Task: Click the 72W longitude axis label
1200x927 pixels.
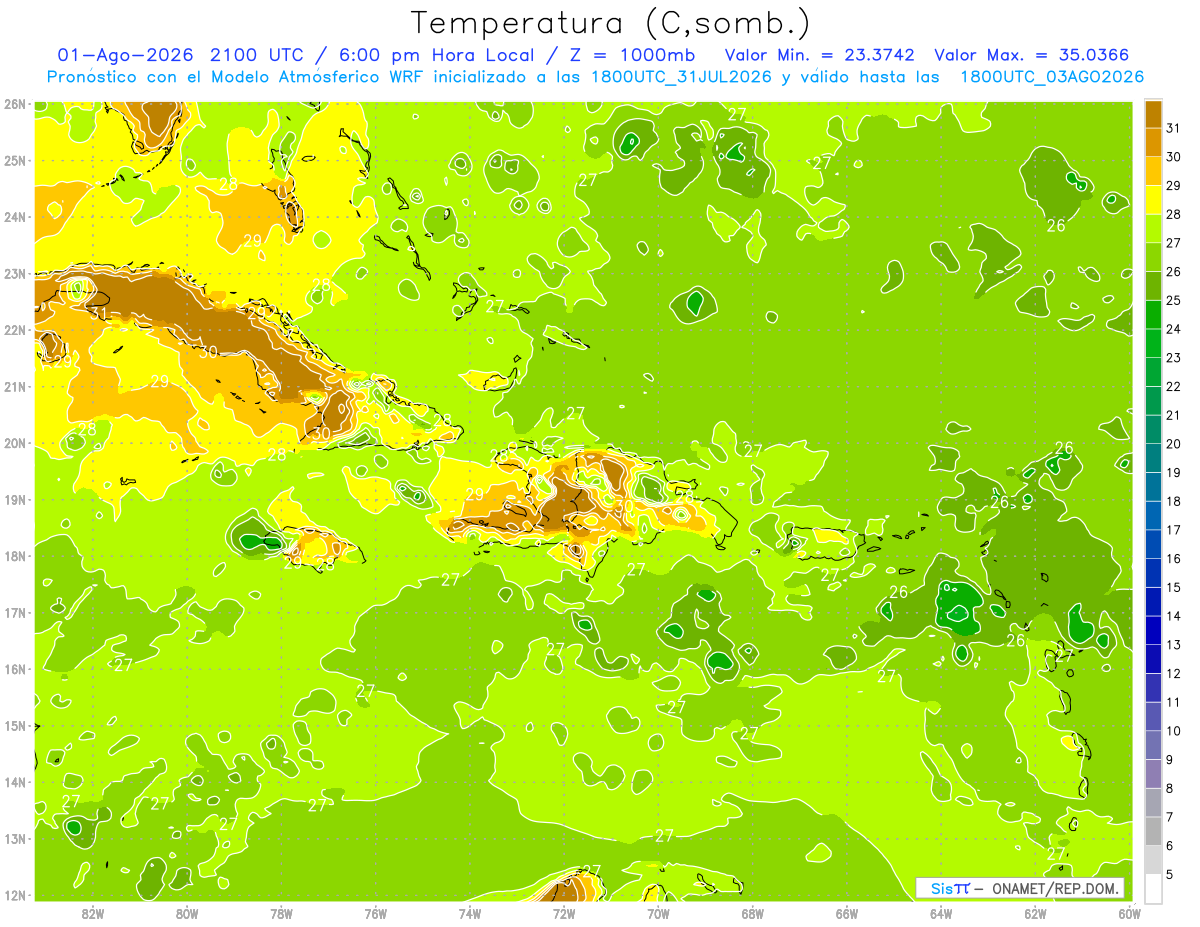Action: pos(564,913)
